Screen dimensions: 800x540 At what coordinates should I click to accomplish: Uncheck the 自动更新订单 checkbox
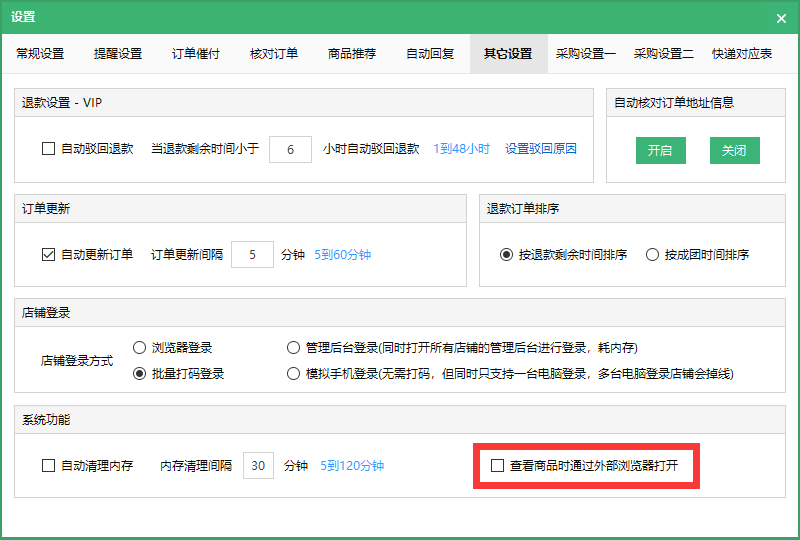(48, 255)
